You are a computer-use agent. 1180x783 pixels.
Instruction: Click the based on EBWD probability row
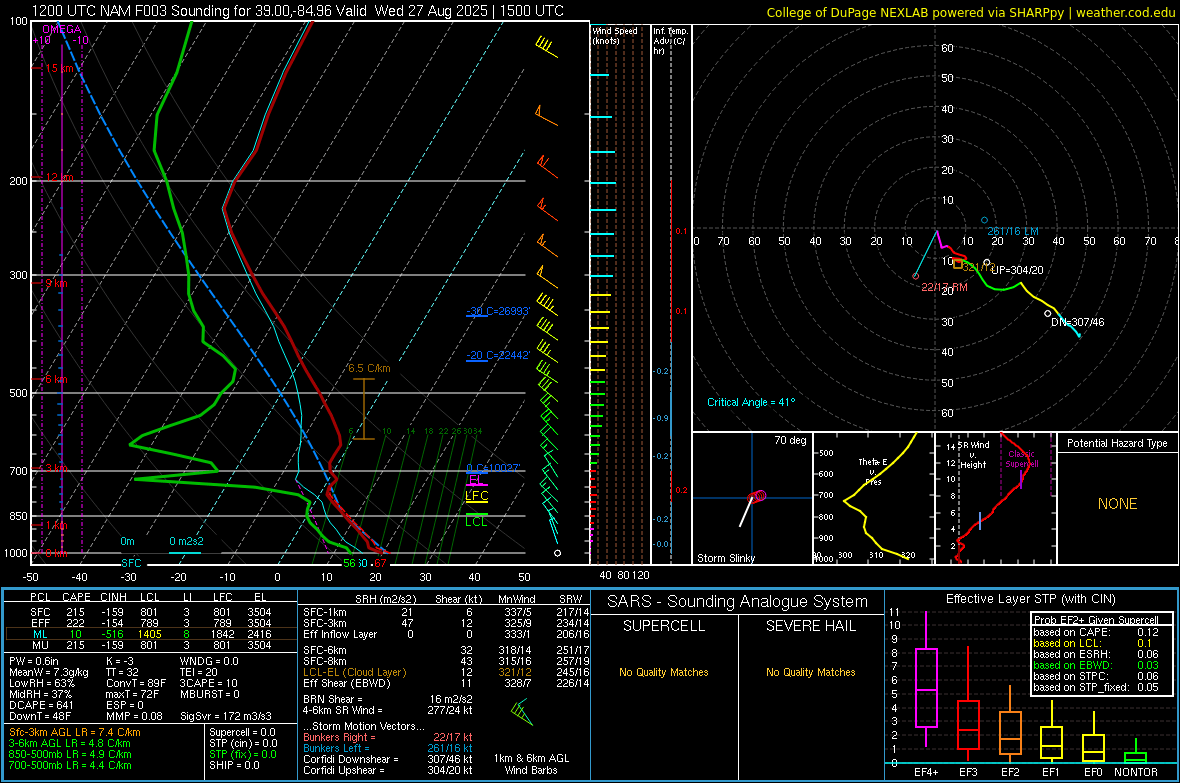[x=1096, y=665]
